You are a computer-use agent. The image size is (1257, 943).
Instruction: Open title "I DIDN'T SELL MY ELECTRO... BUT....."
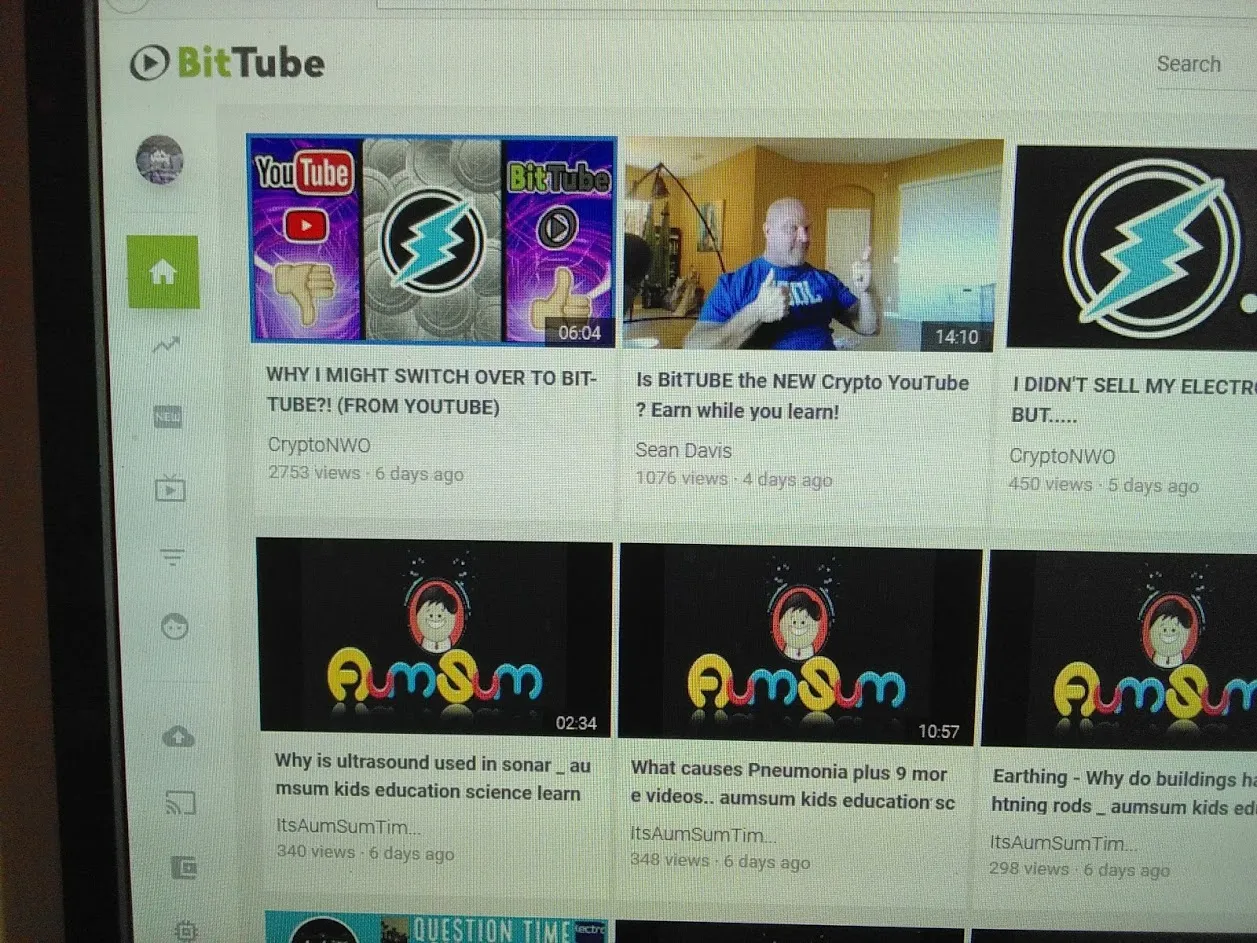pyautogui.click(x=1133, y=400)
